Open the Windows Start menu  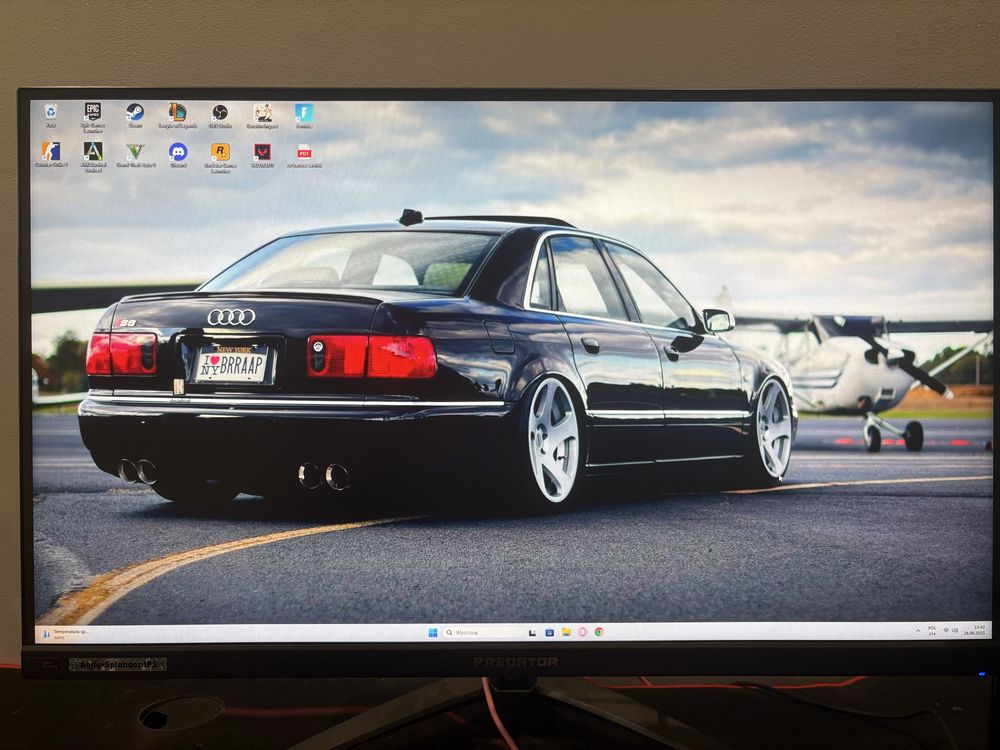point(433,632)
